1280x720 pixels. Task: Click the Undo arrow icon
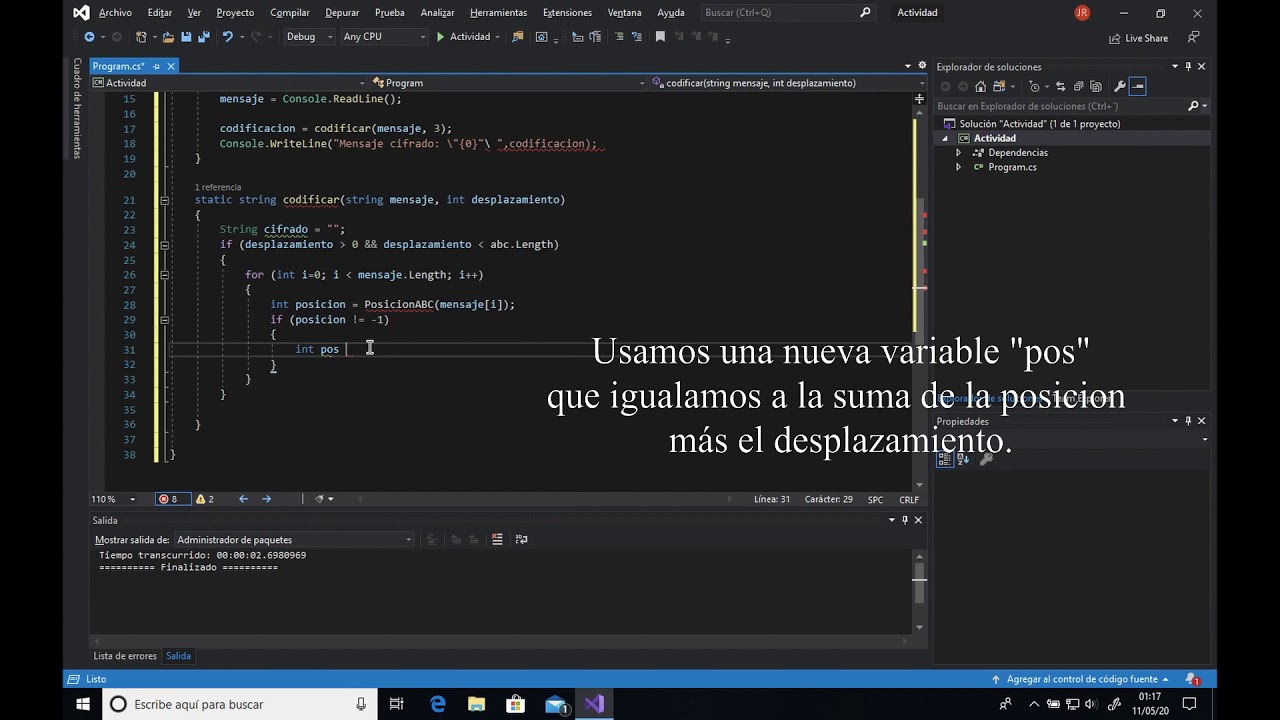[x=227, y=37]
